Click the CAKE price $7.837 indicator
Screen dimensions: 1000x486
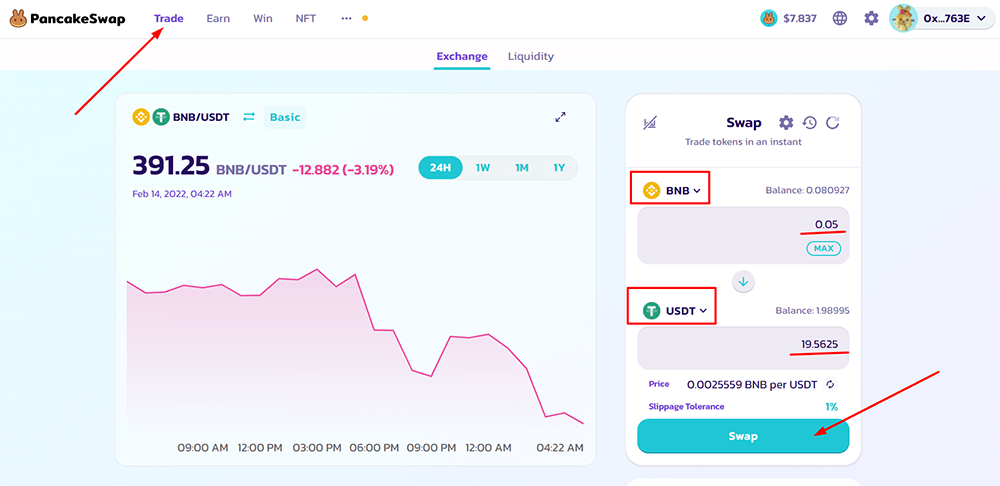[x=788, y=18]
